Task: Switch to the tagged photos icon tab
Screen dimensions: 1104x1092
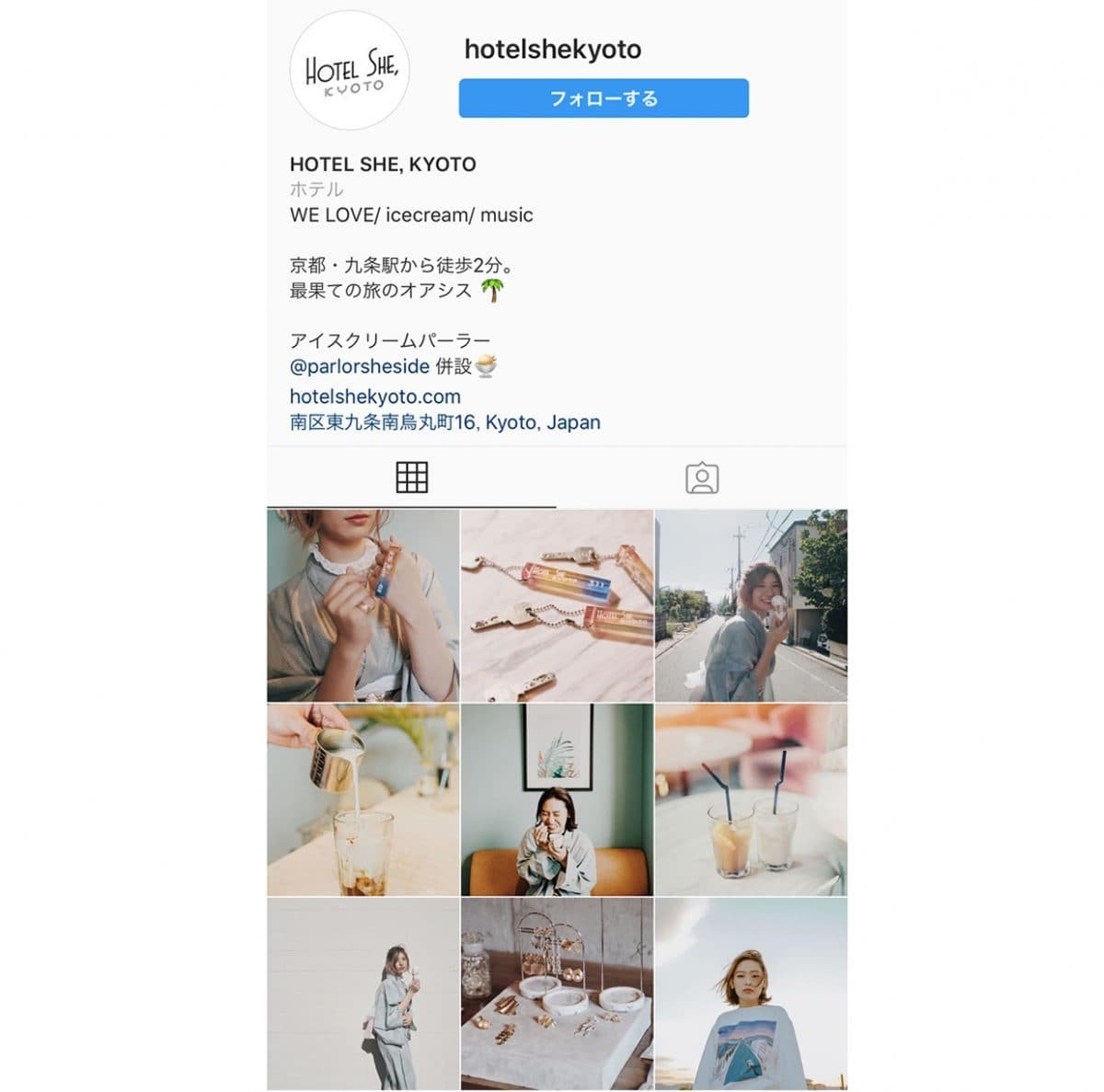Action: coord(702,477)
